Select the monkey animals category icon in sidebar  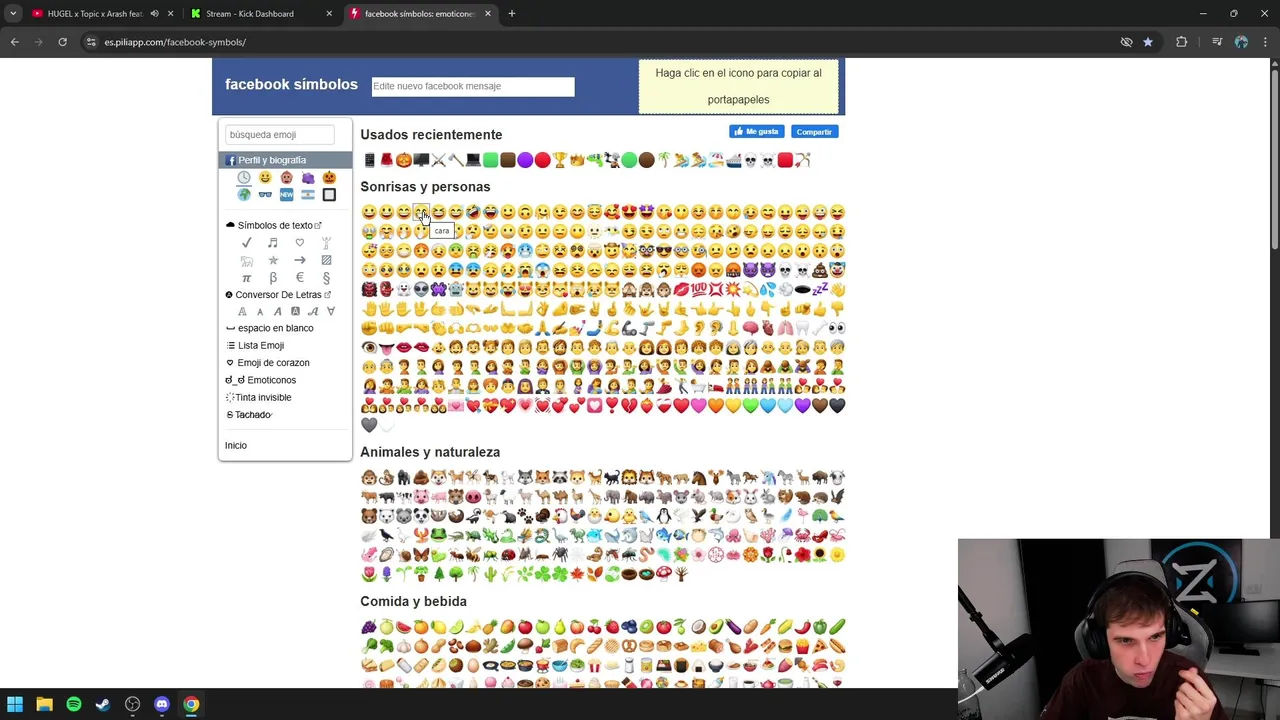pos(286,178)
